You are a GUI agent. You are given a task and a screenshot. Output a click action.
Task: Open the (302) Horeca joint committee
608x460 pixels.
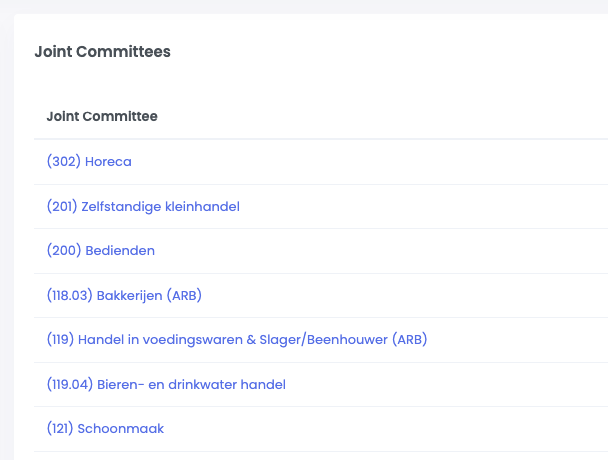click(x=89, y=161)
